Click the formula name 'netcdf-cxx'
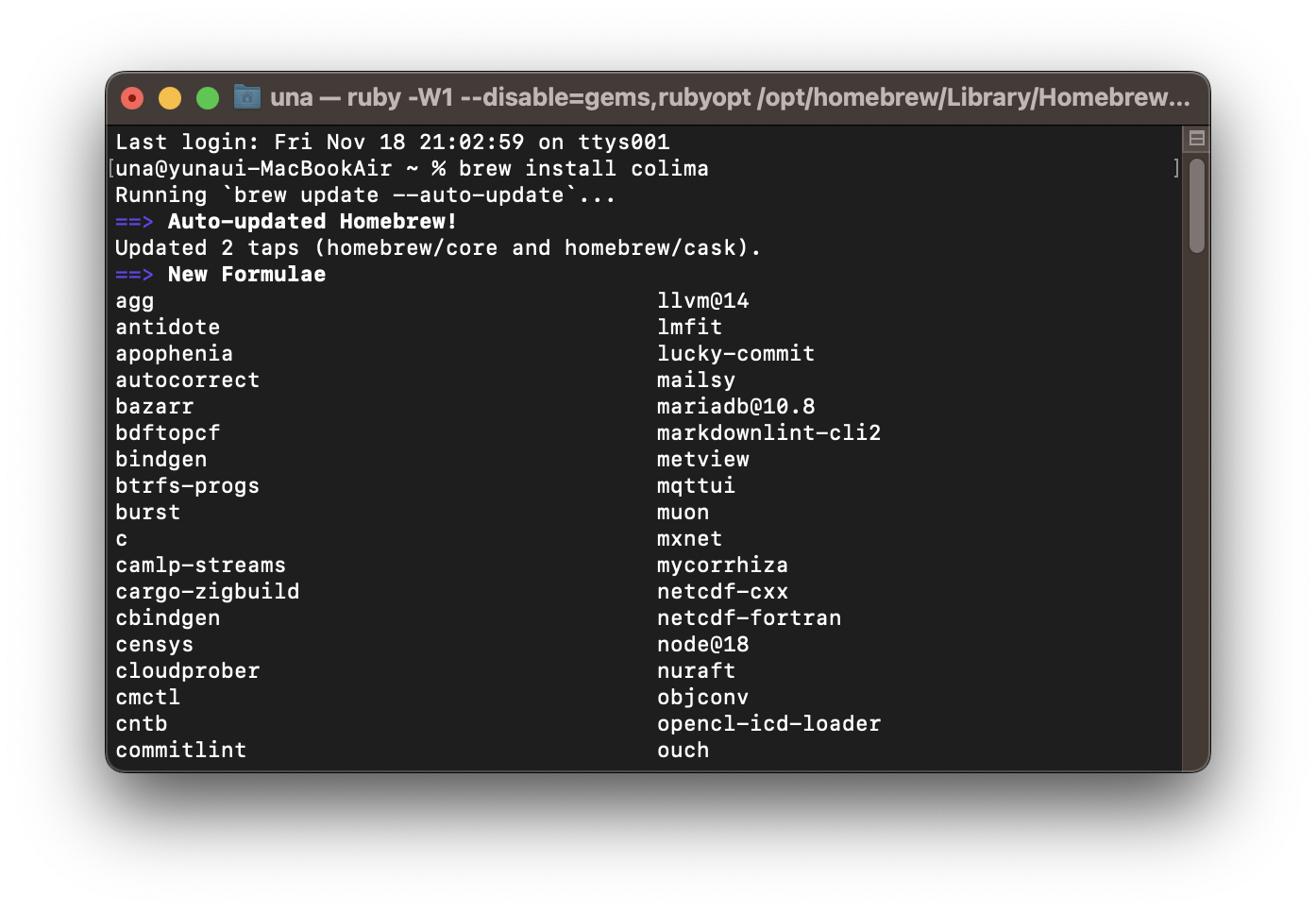 723,592
